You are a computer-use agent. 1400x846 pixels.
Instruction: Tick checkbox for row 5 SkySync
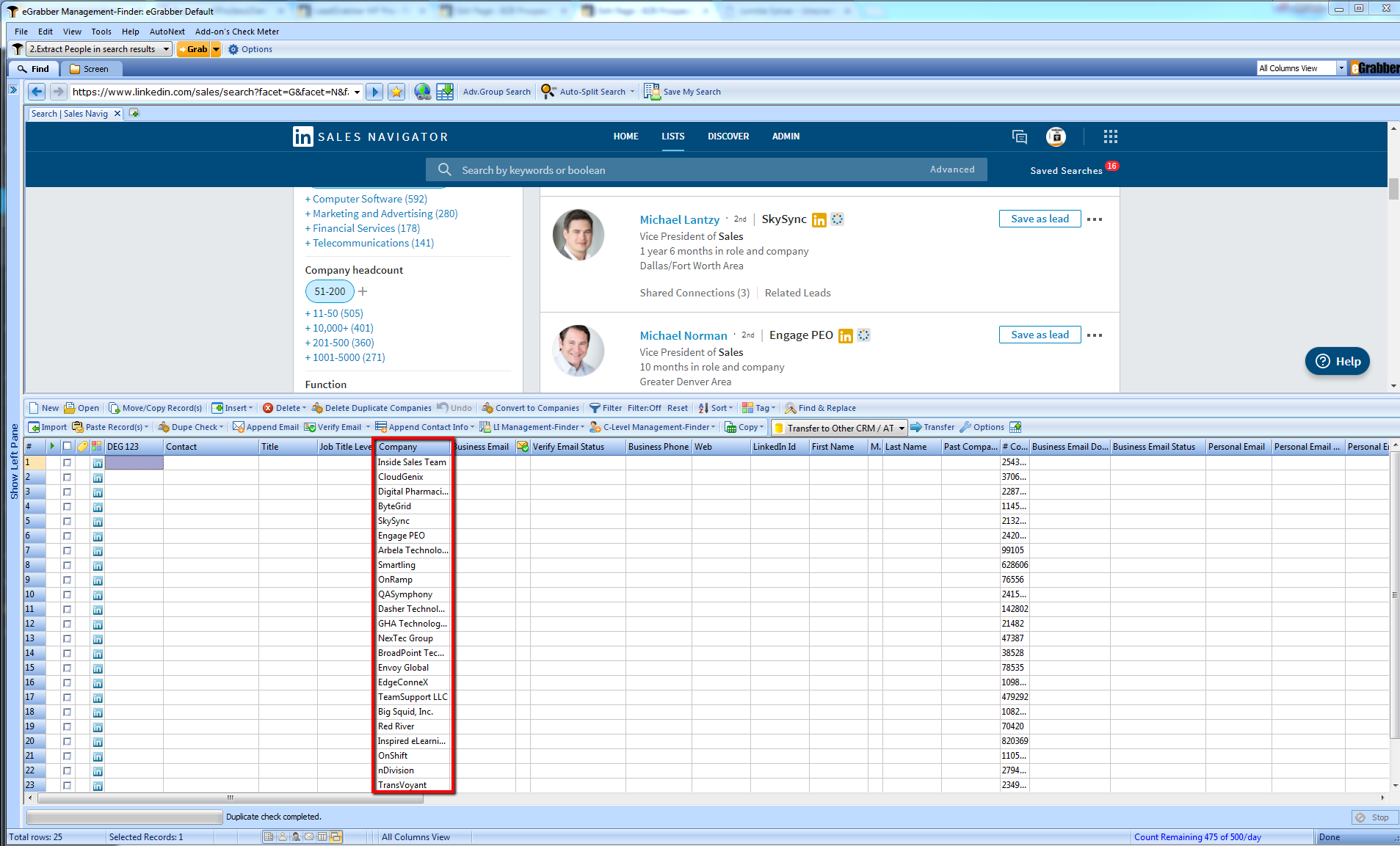coord(67,521)
